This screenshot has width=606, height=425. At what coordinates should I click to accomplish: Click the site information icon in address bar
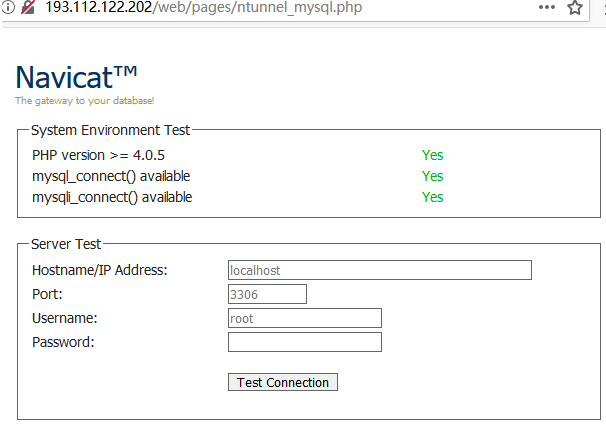tap(8, 7)
